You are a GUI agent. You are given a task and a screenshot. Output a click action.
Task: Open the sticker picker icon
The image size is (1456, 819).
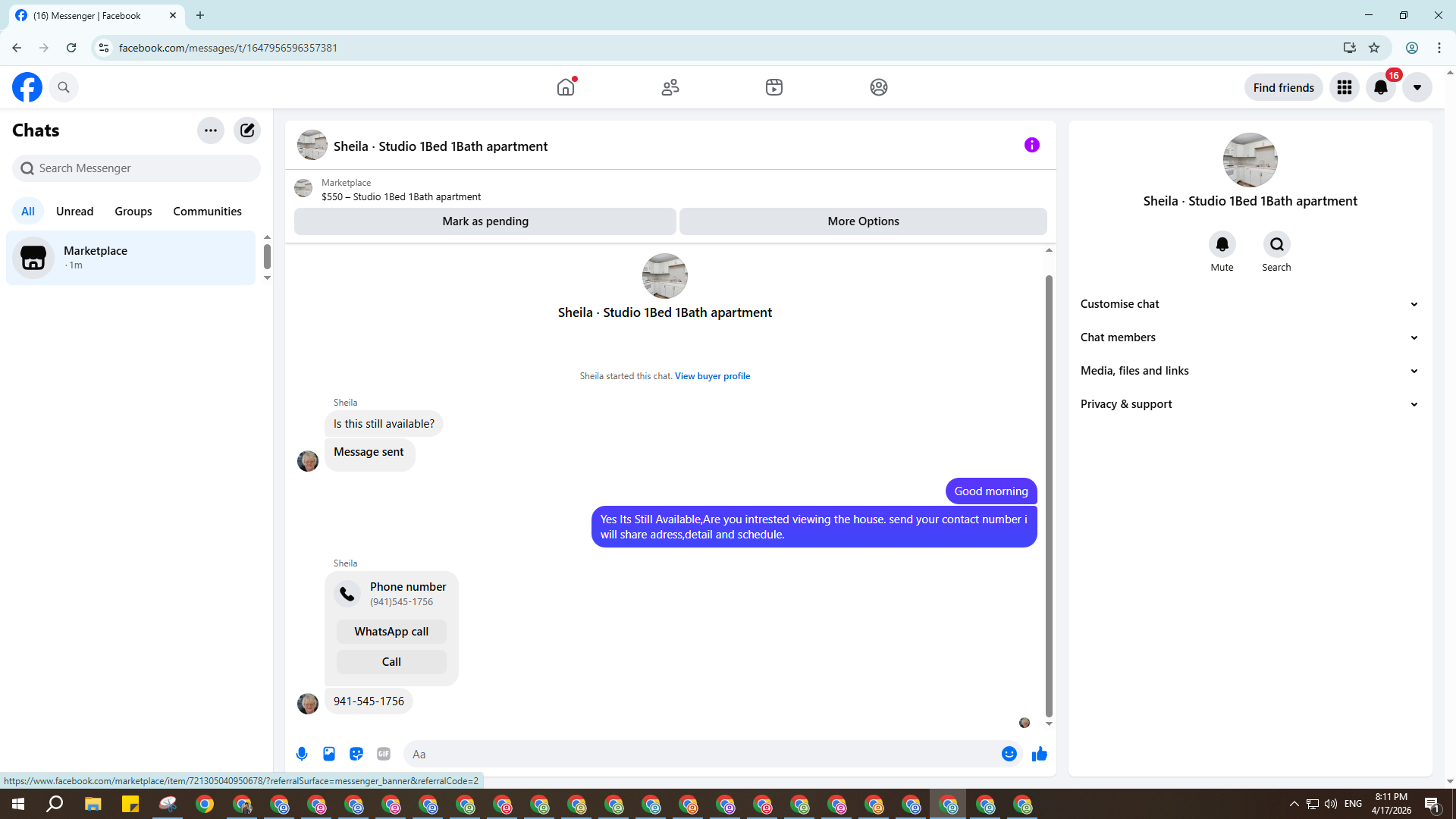point(356,754)
